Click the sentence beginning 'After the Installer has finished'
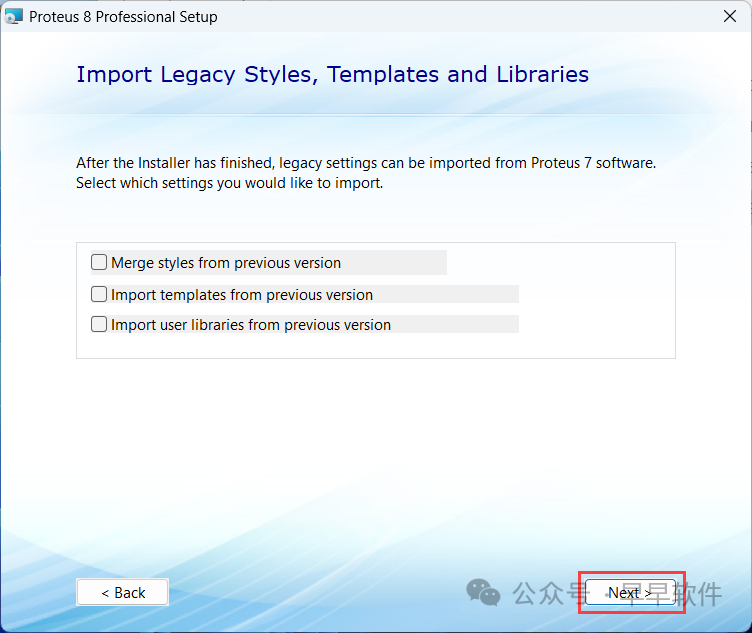 tap(366, 163)
